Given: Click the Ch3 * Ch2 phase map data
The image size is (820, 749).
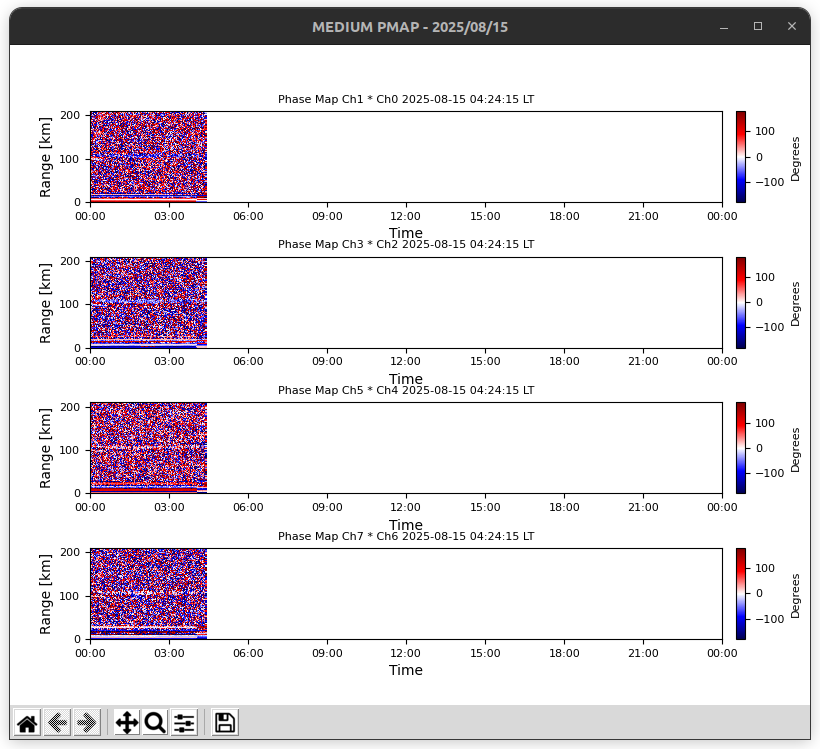Looking at the screenshot, I should (x=149, y=302).
